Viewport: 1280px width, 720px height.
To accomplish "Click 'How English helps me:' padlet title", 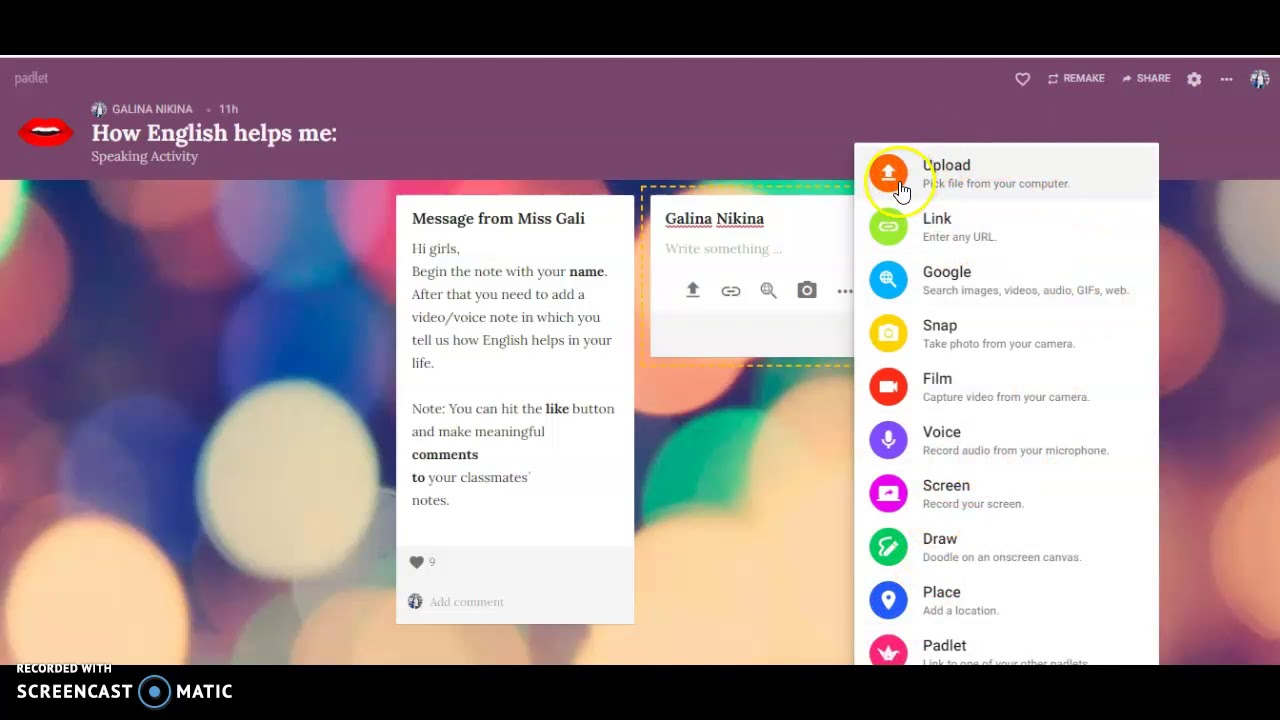I will [x=214, y=133].
